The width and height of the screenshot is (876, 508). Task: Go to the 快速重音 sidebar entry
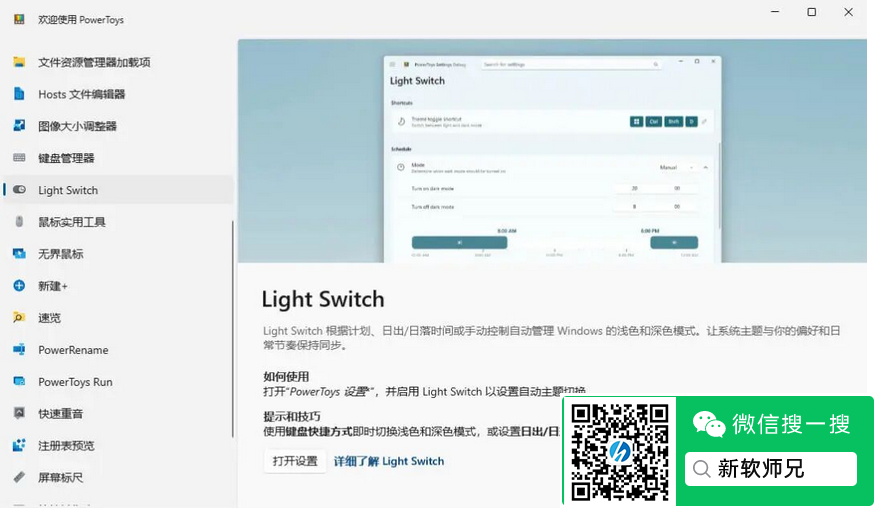click(60, 414)
